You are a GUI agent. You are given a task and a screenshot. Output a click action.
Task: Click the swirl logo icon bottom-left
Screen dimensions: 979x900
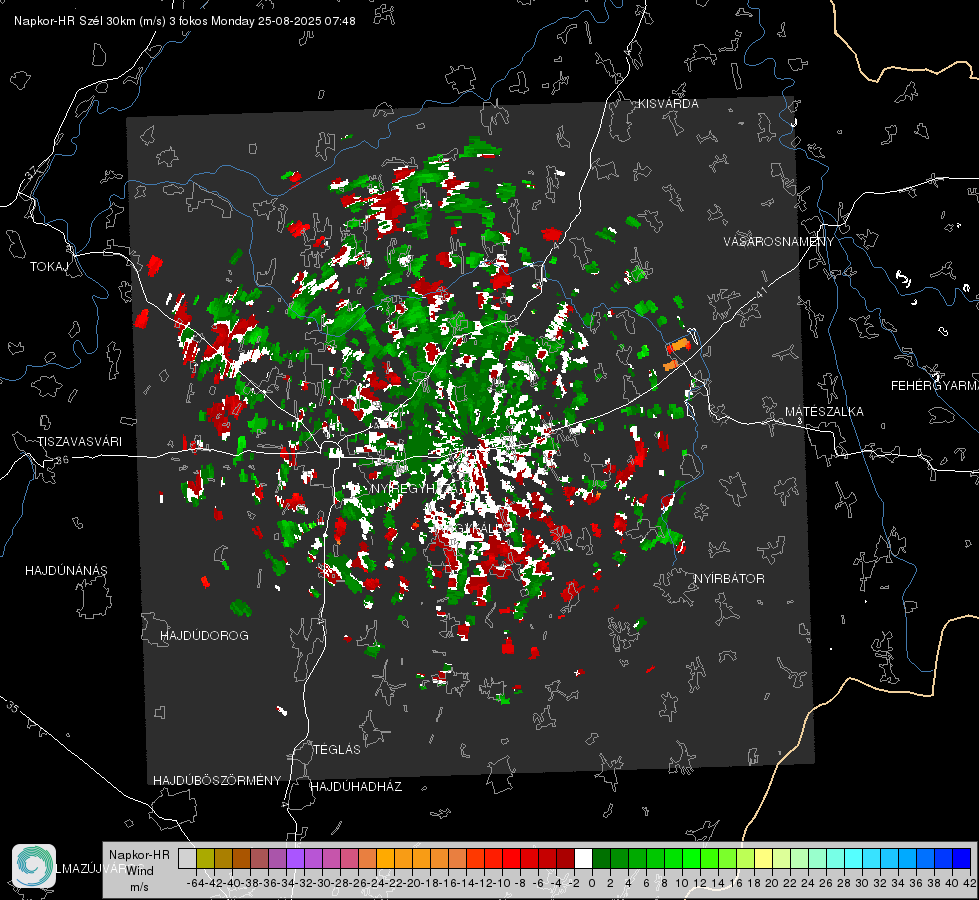(34, 866)
